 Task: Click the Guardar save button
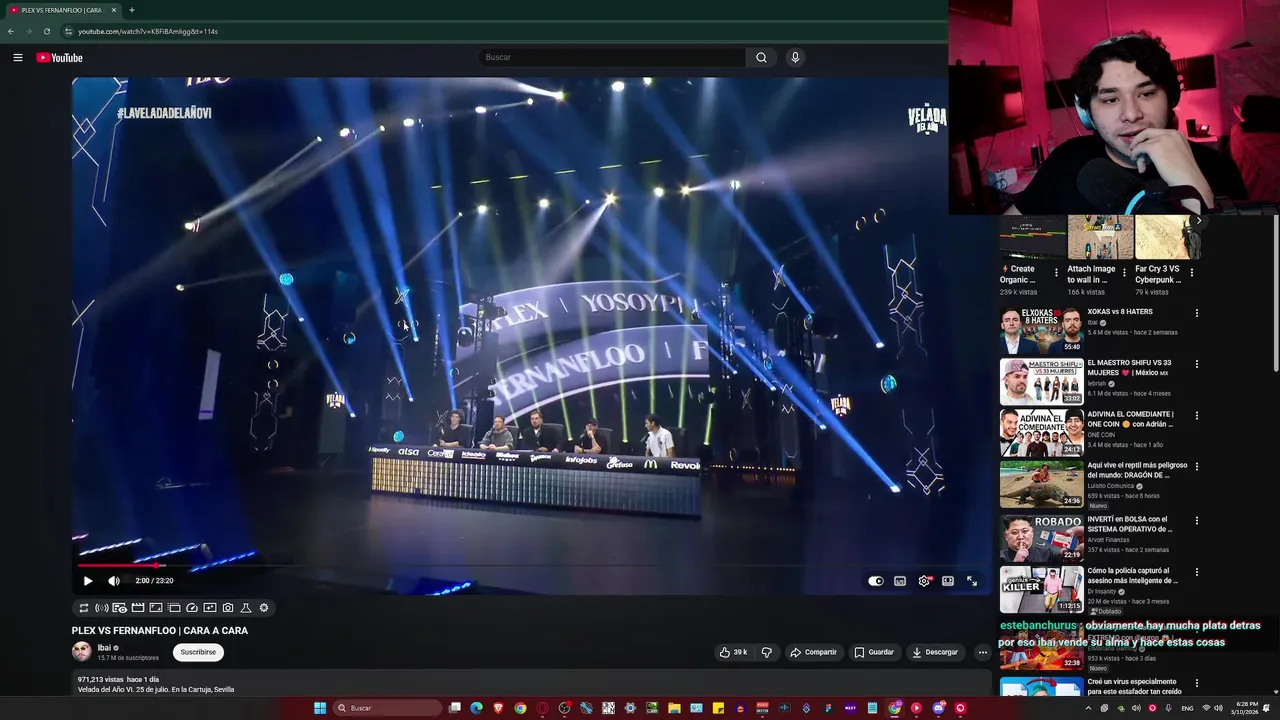click(x=874, y=652)
